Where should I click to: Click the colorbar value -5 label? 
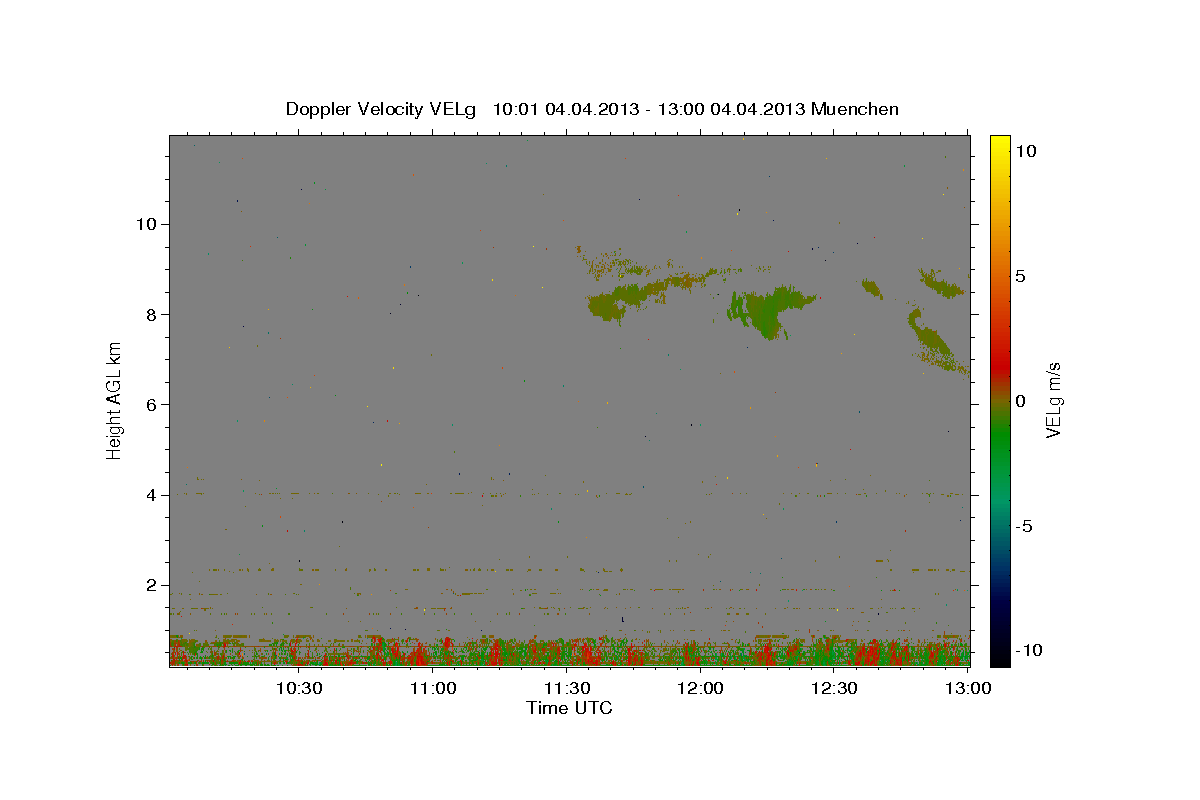[1024, 526]
